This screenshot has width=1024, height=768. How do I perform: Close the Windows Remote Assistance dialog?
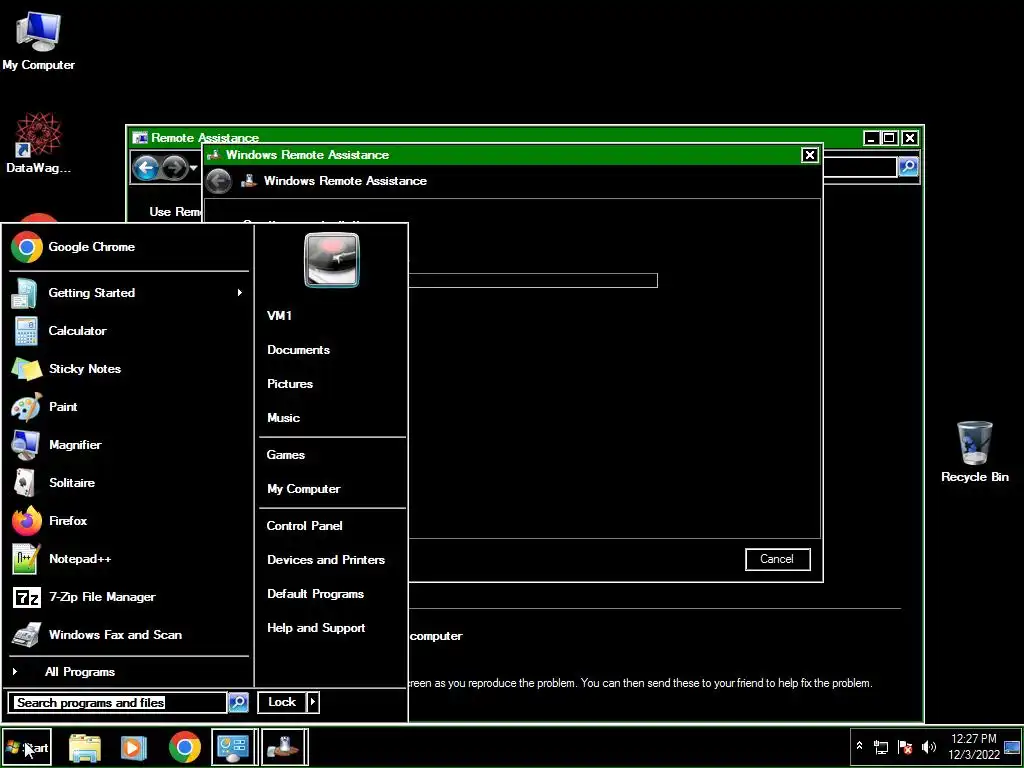click(x=810, y=155)
